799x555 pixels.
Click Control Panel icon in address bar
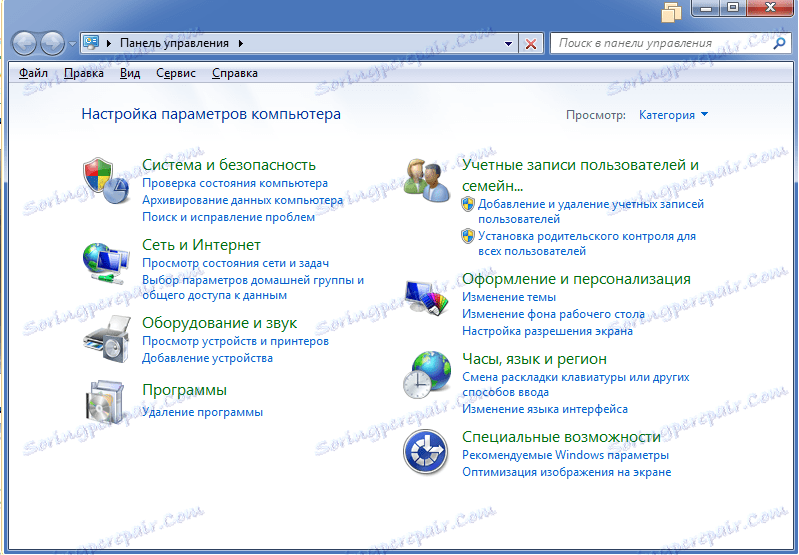91,43
